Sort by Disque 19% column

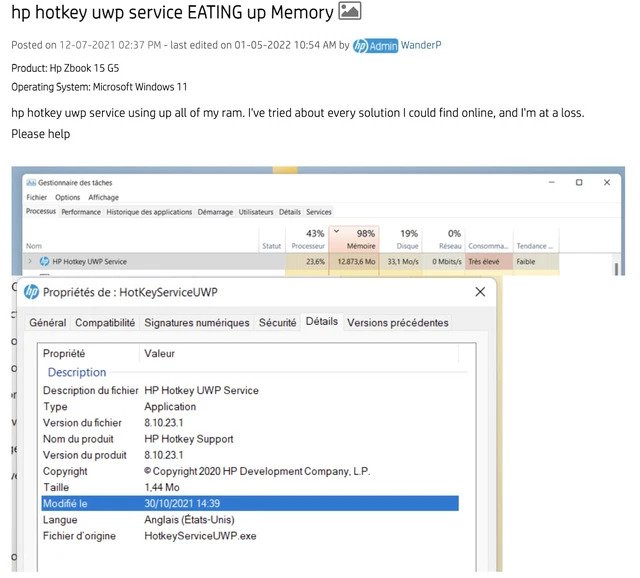pyautogui.click(x=401, y=239)
